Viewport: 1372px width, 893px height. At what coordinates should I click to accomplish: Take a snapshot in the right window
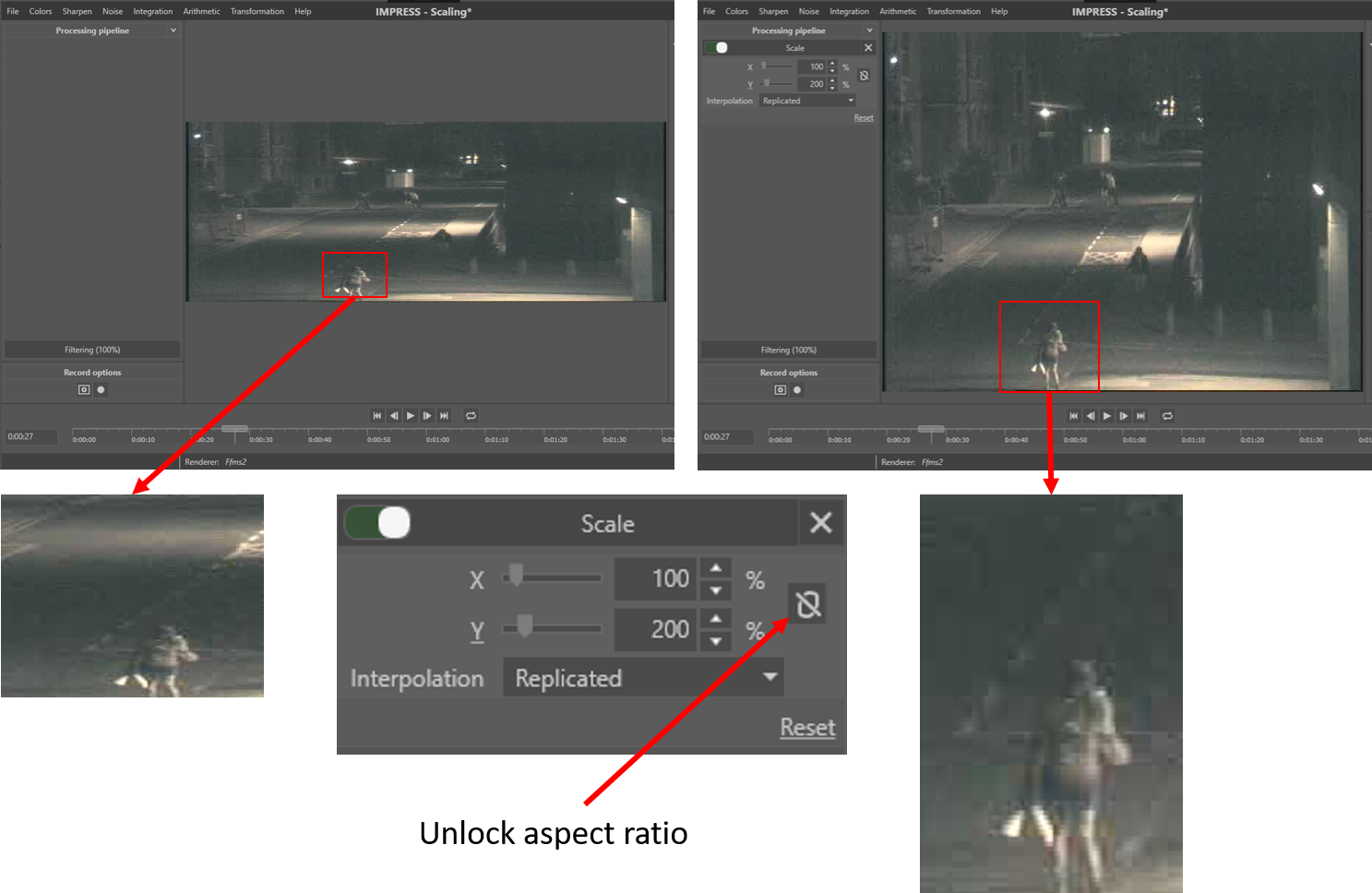click(781, 390)
